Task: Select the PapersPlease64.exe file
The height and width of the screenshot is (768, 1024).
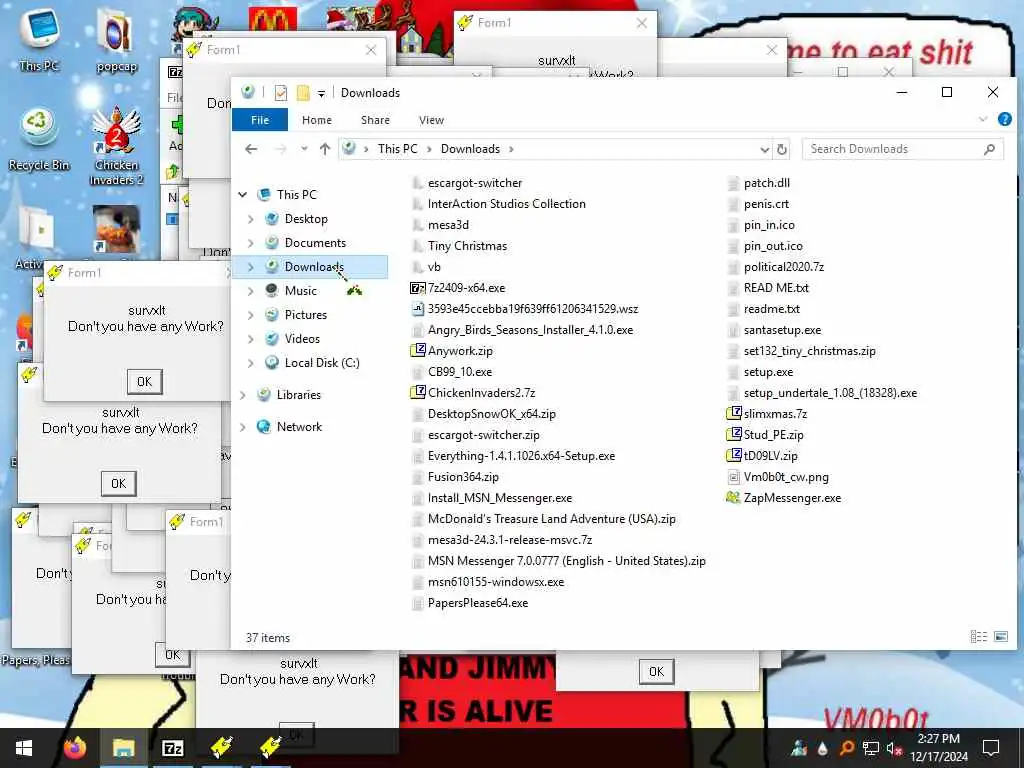Action: pyautogui.click(x=470, y=603)
